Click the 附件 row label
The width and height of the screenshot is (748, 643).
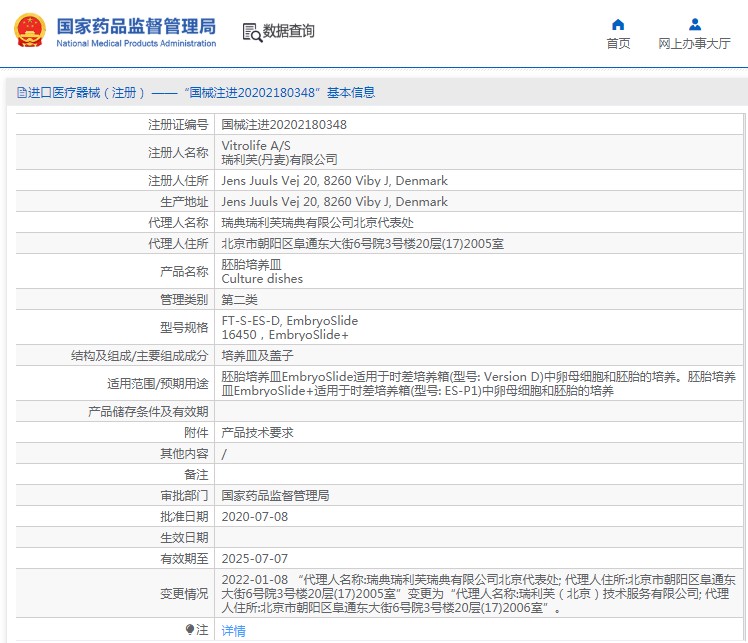click(196, 433)
